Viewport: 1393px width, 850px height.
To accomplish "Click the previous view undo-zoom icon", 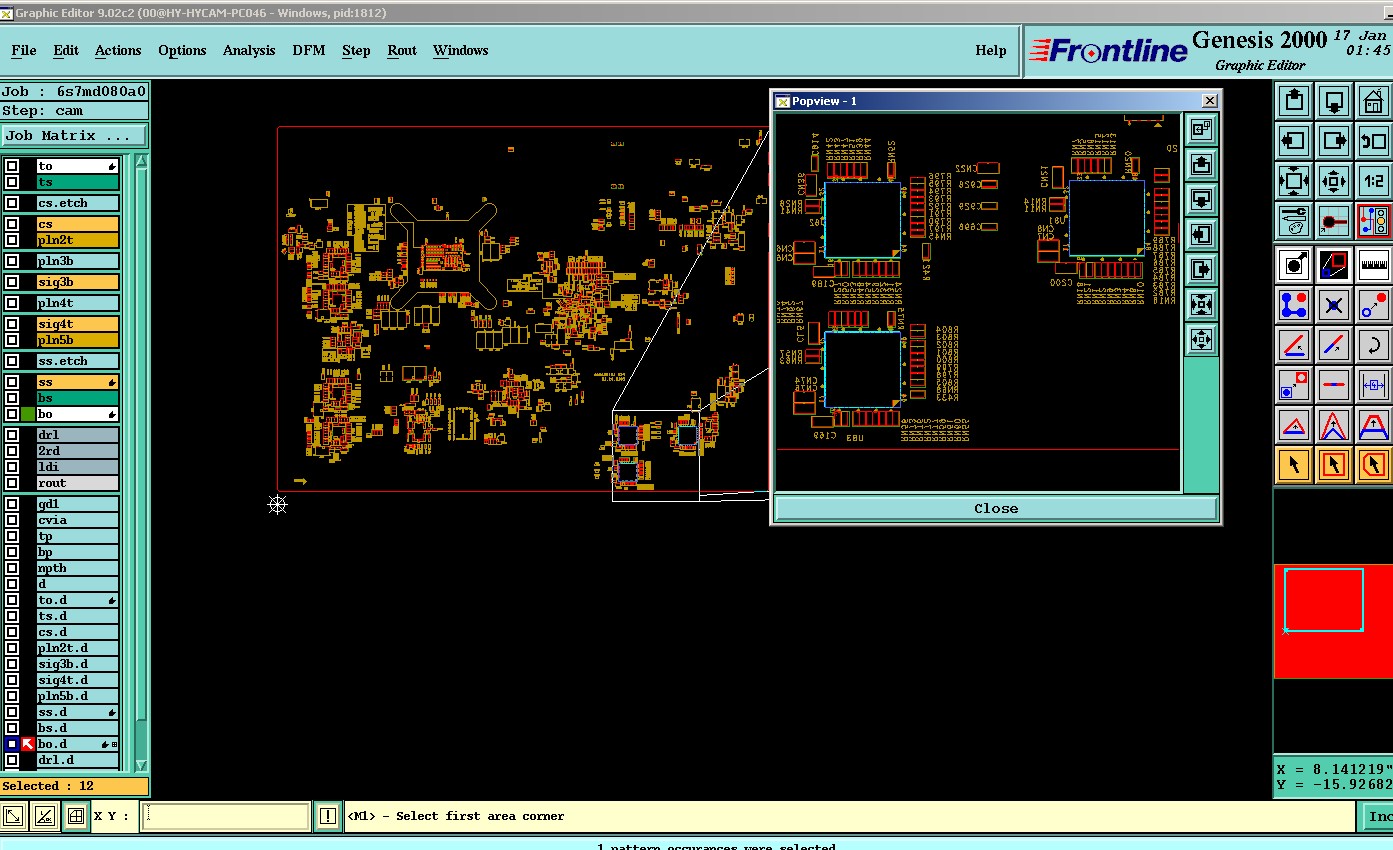I will (x=1374, y=141).
